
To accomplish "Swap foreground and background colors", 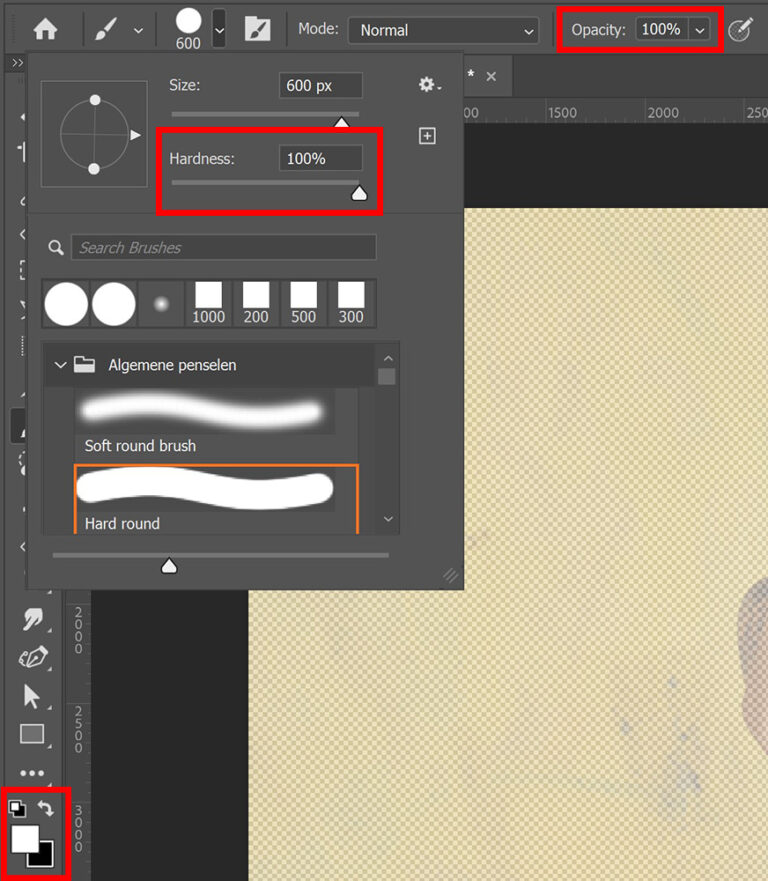I will click(x=46, y=807).
